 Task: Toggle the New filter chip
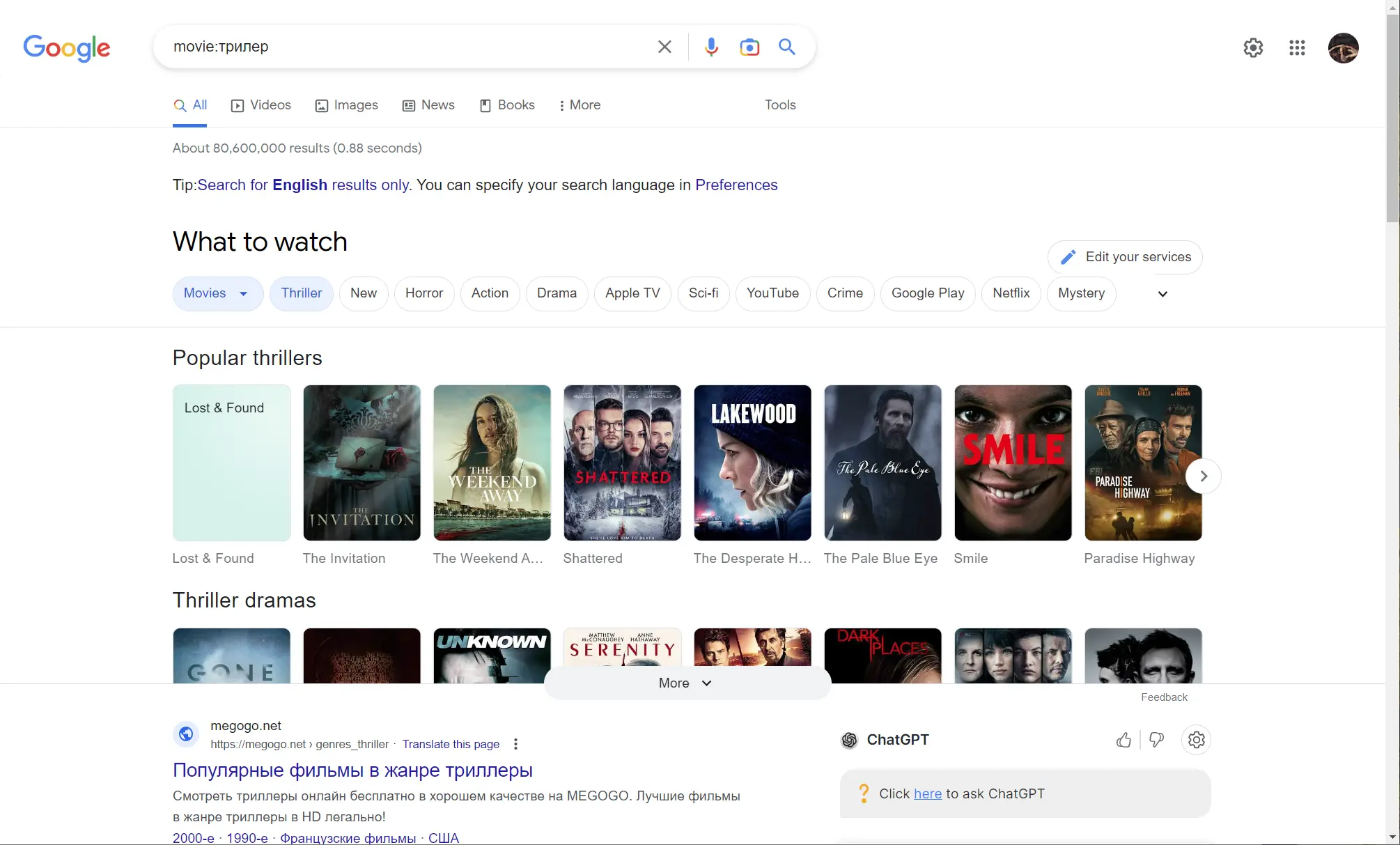(x=364, y=293)
